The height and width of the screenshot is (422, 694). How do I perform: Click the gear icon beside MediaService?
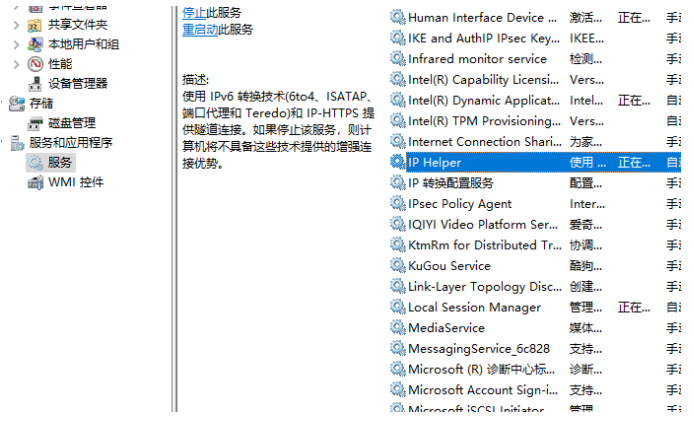pos(398,328)
